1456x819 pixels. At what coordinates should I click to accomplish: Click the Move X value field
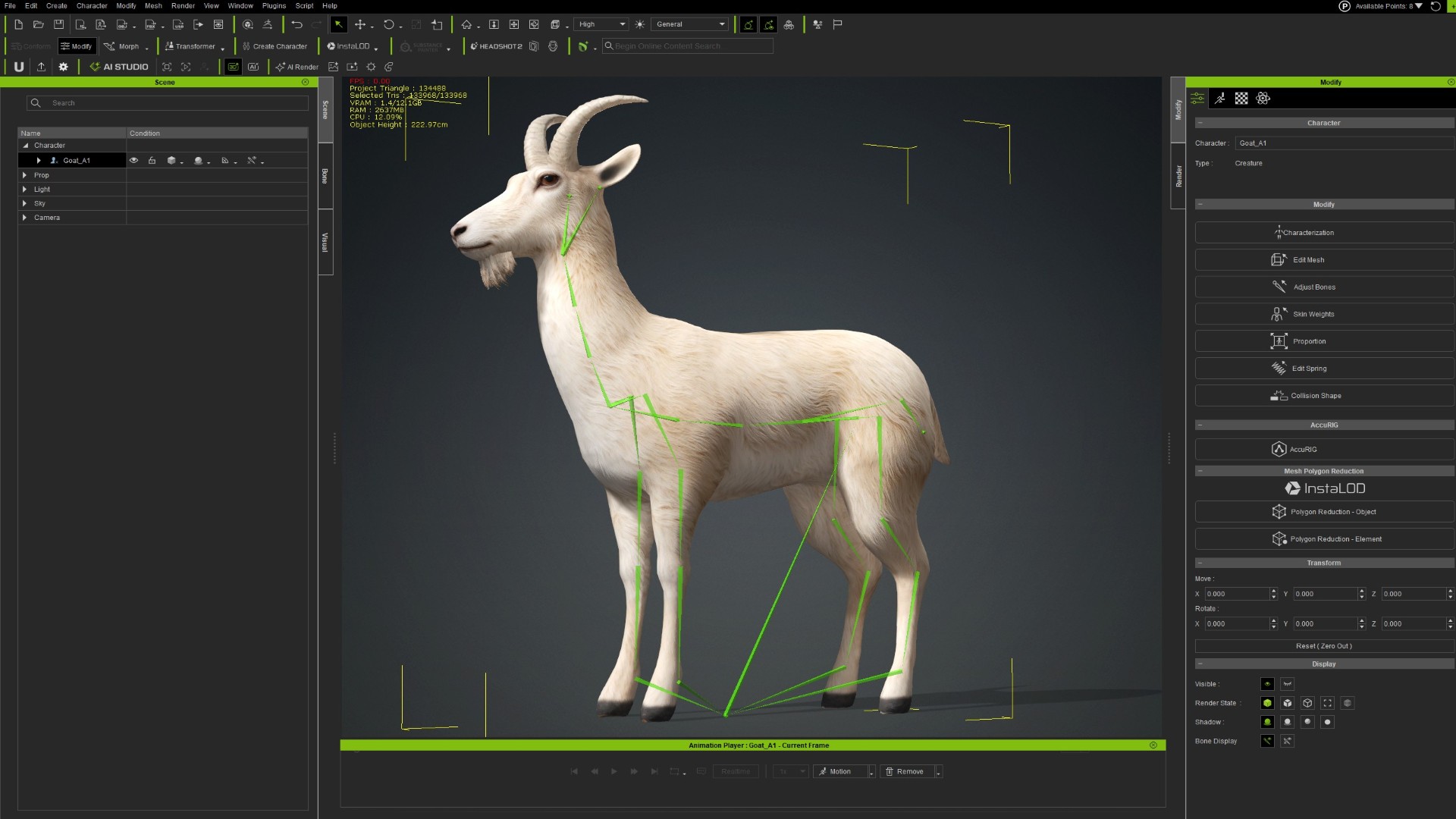click(x=1236, y=594)
